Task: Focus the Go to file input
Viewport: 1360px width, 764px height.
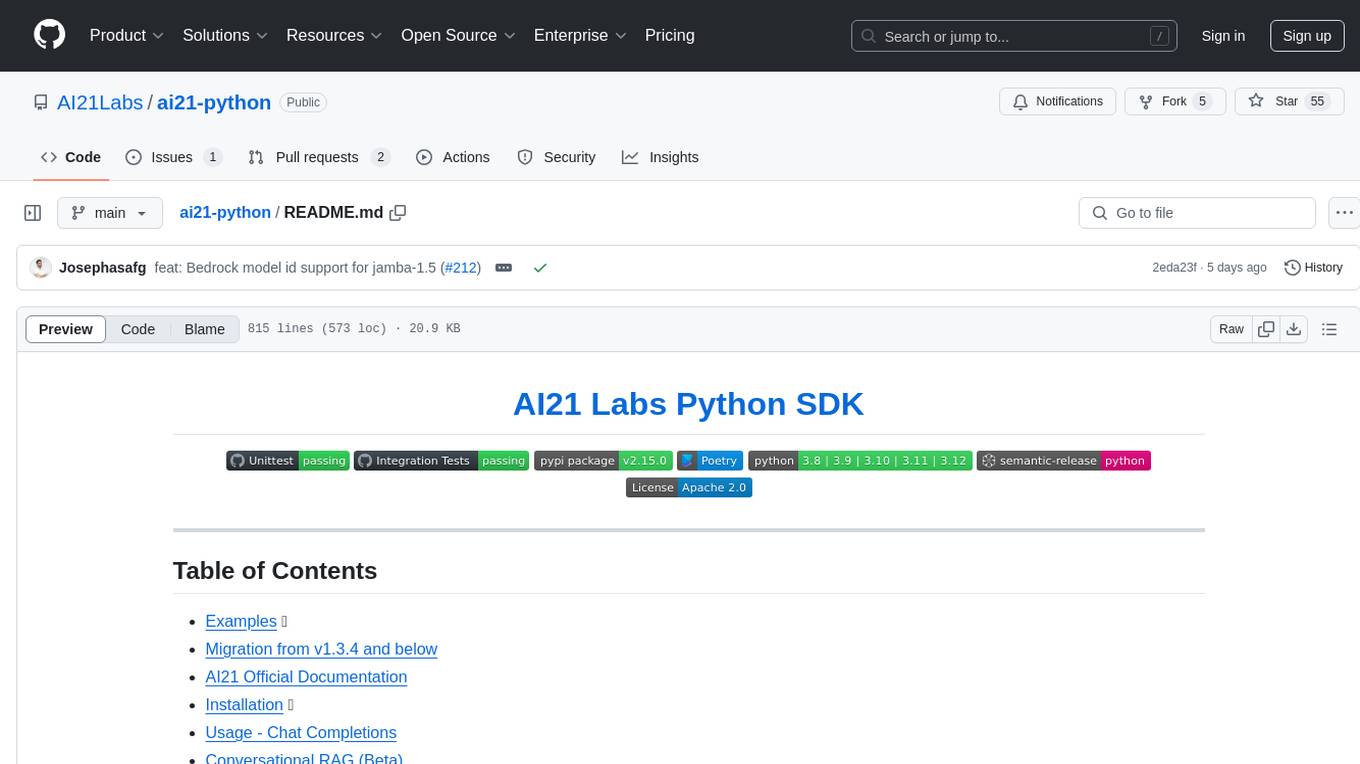Action: click(x=1197, y=213)
